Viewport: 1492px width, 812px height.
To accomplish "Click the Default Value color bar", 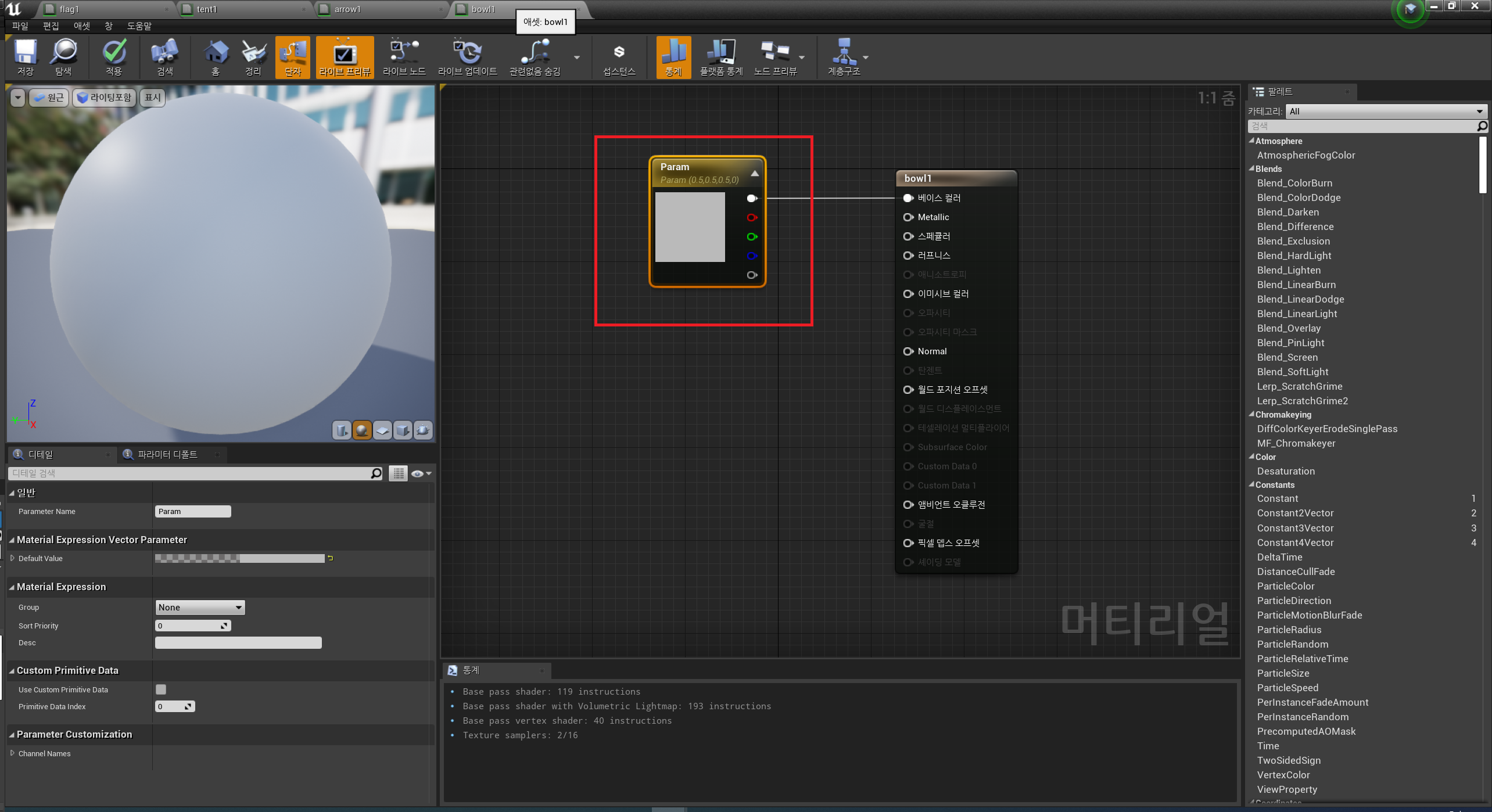I will coord(239,558).
